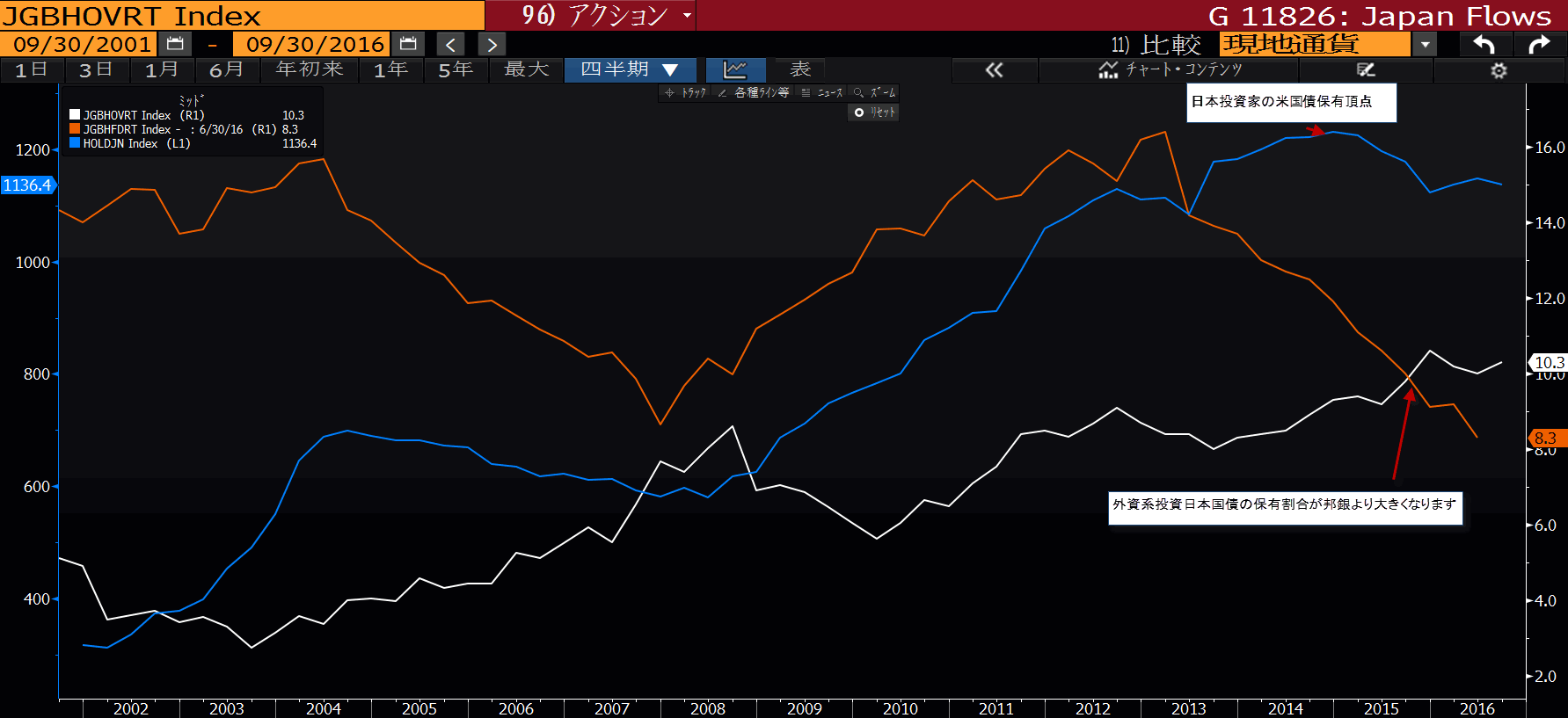The height and width of the screenshot is (718, 1568).
Task: Collapse panel with double left chevron
Action: pos(995,70)
